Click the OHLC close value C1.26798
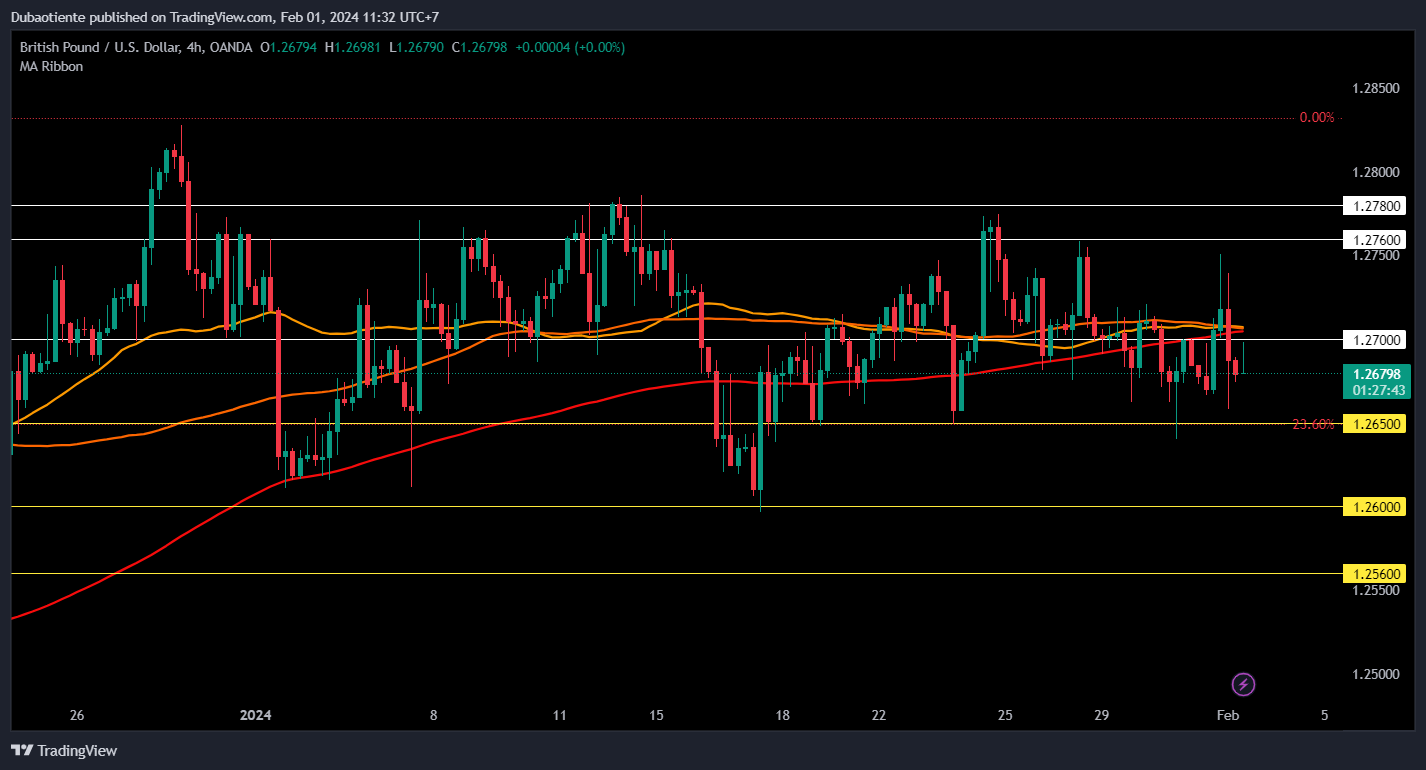This screenshot has width=1426, height=770. (480, 47)
